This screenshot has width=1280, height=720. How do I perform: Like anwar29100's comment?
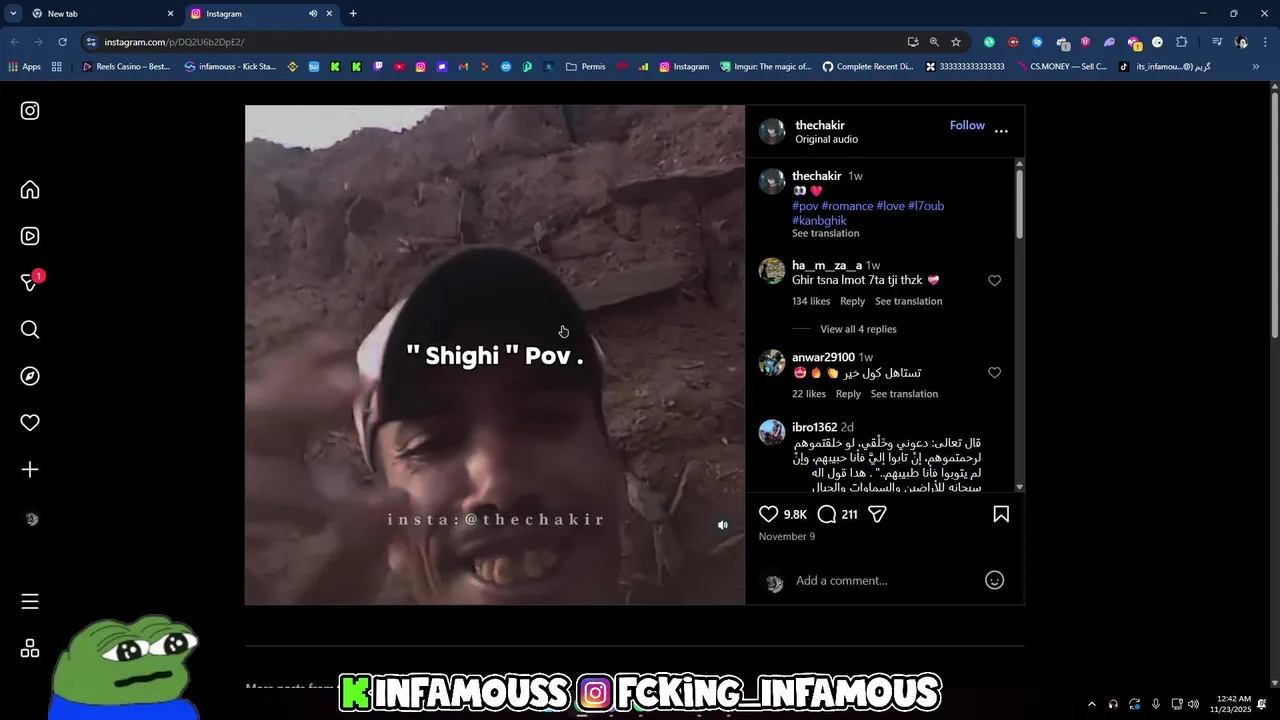pyautogui.click(x=994, y=373)
